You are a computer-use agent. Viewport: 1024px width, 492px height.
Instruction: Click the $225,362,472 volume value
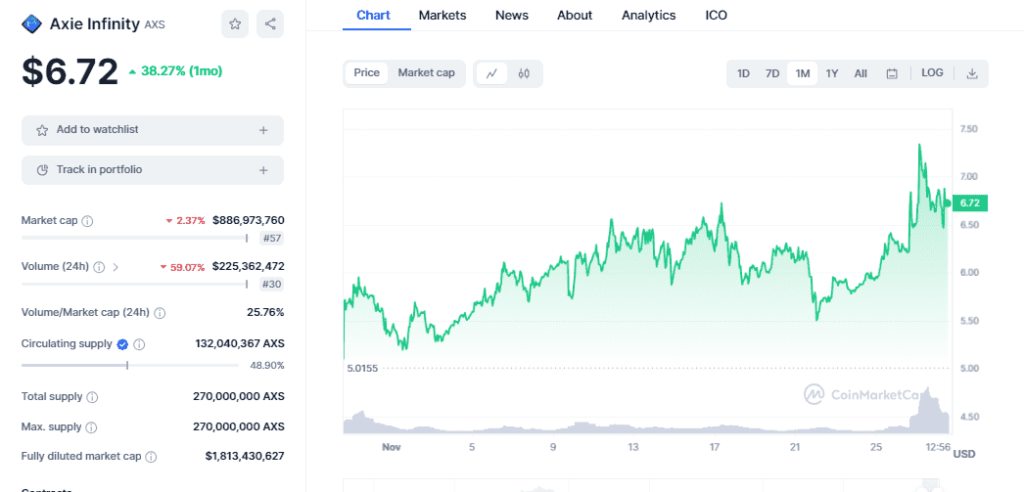pos(248,267)
